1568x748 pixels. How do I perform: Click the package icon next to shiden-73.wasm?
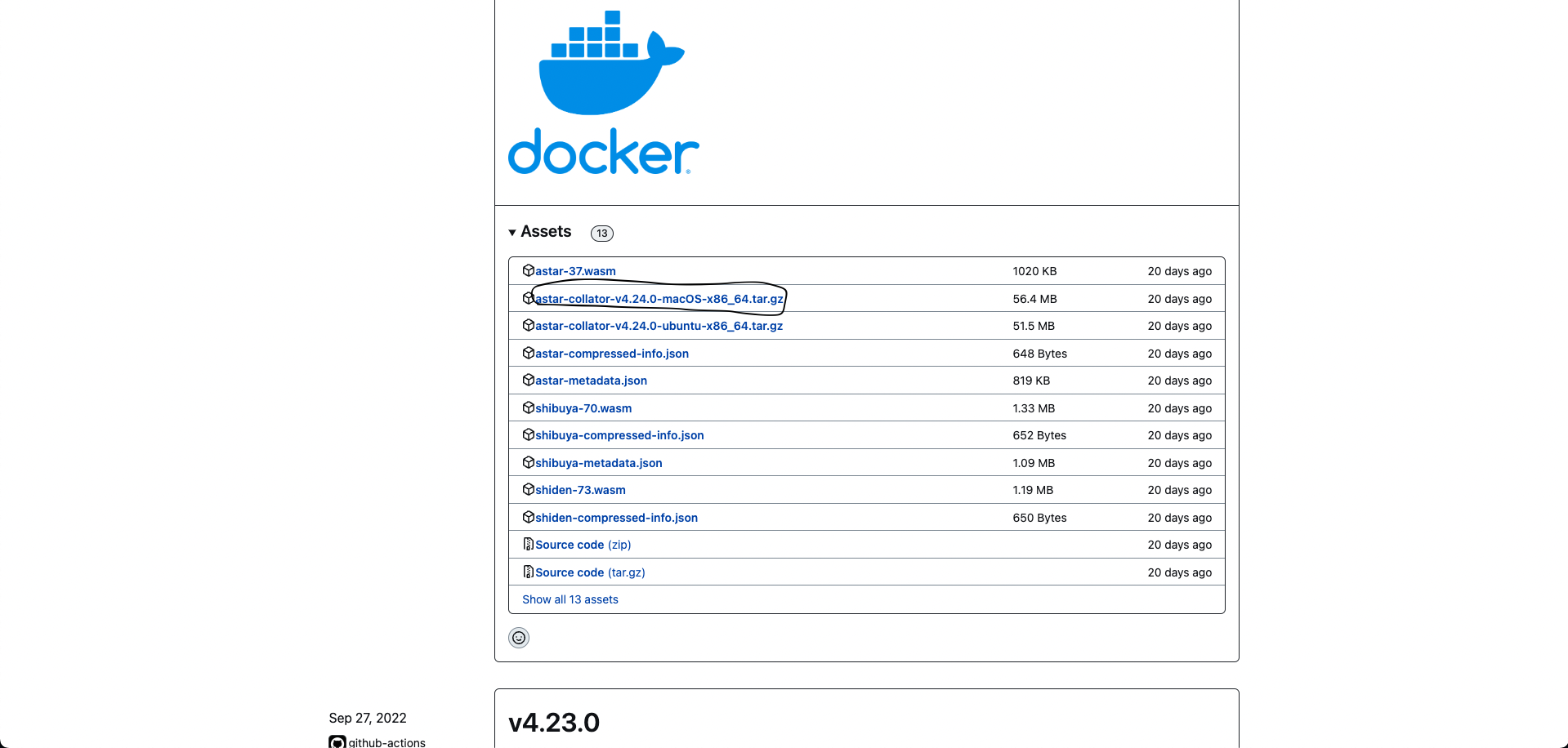[x=529, y=489]
